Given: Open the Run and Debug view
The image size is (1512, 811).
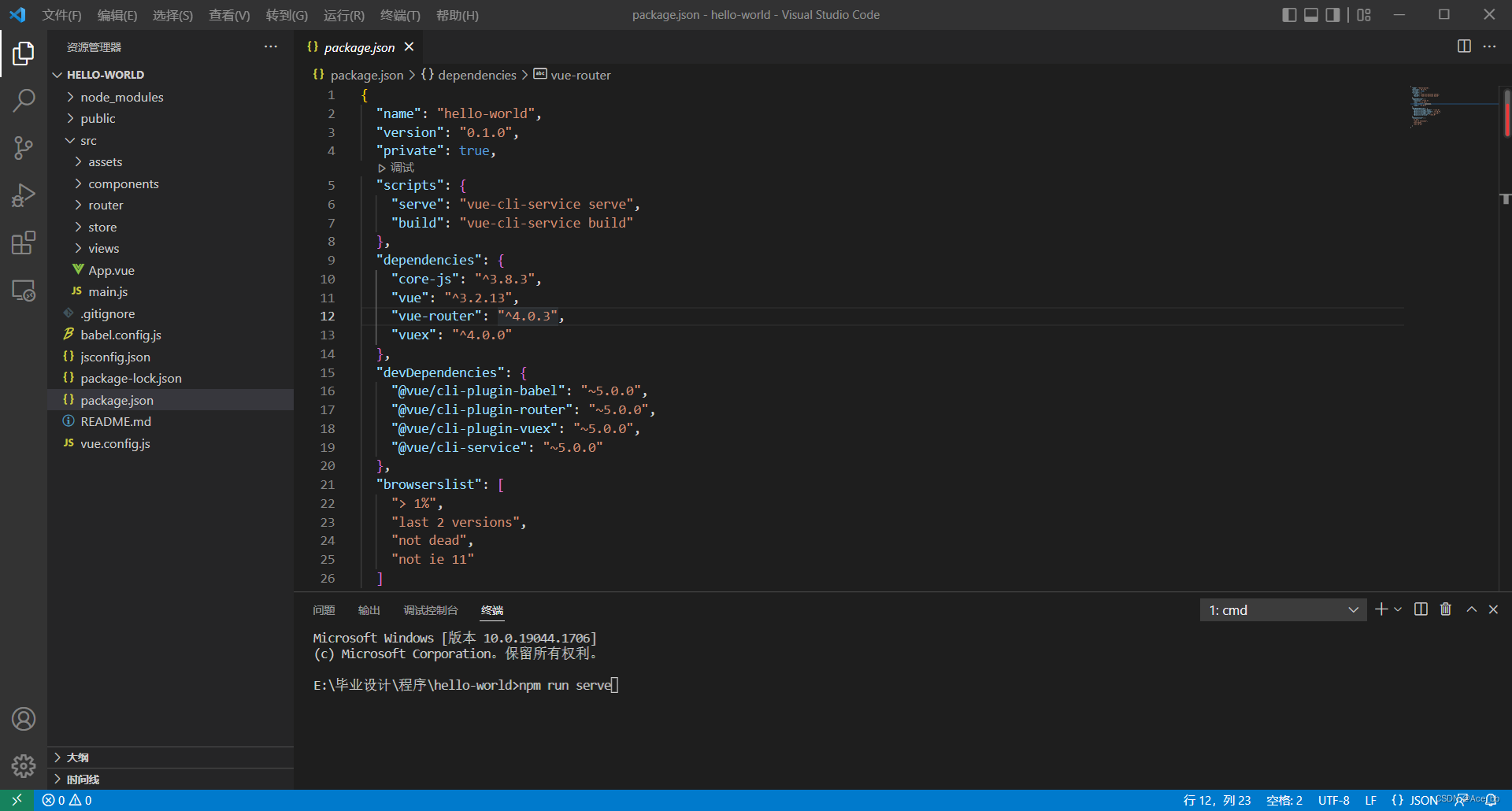Looking at the screenshot, I should coord(24,195).
